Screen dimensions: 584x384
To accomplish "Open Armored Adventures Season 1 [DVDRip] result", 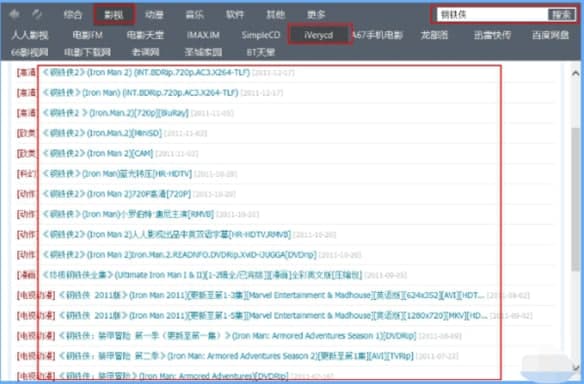I will click(237, 336).
